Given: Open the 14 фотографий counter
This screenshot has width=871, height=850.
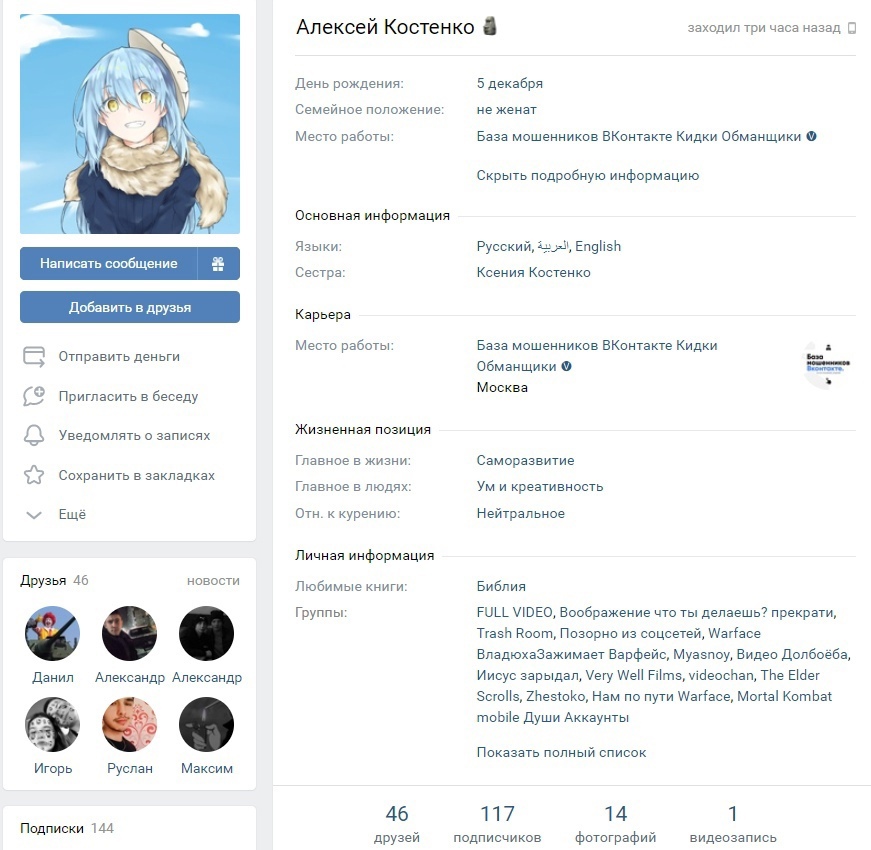Looking at the screenshot, I should 615,824.
